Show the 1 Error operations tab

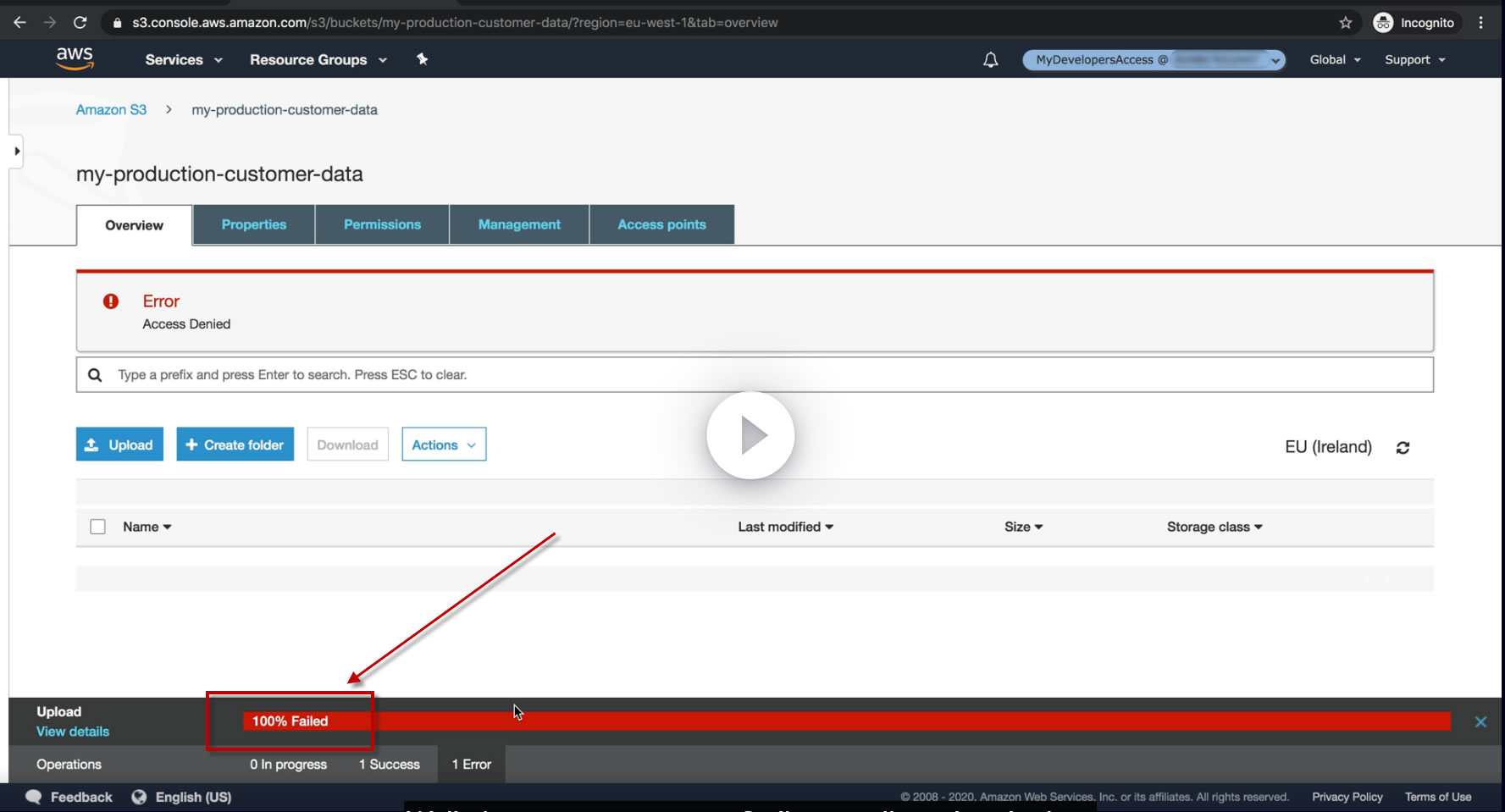pyautogui.click(x=472, y=765)
